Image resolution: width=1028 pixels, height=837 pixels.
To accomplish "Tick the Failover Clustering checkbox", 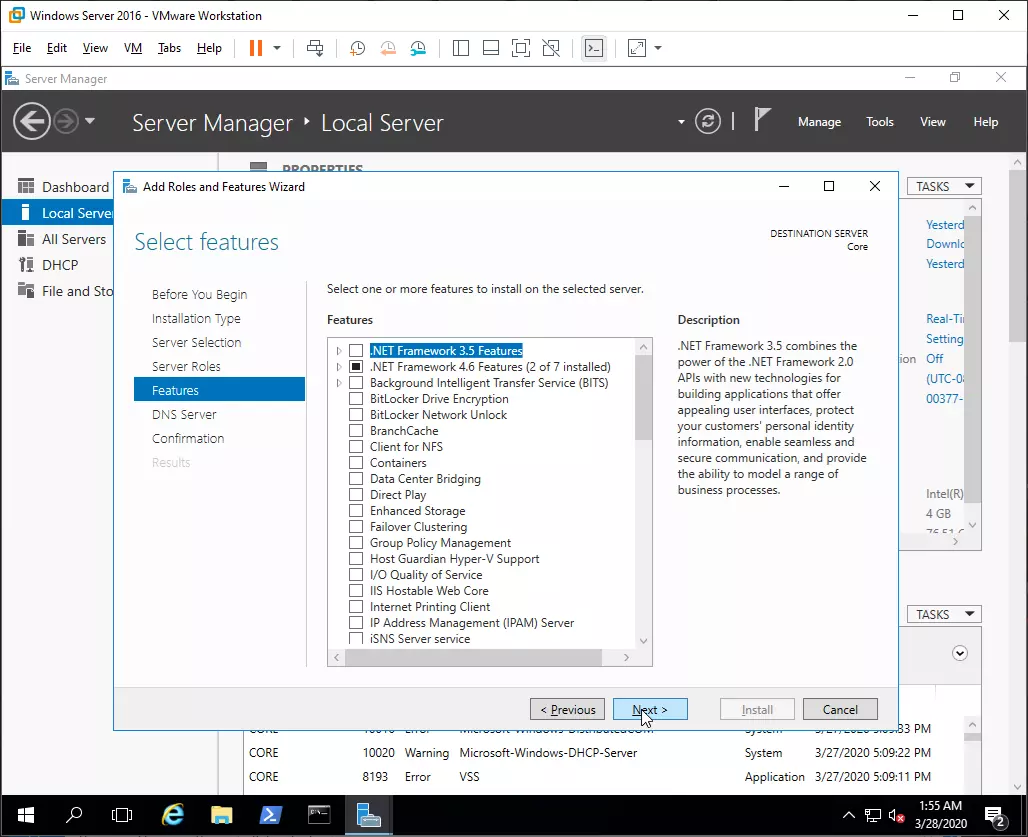I will (x=356, y=526).
